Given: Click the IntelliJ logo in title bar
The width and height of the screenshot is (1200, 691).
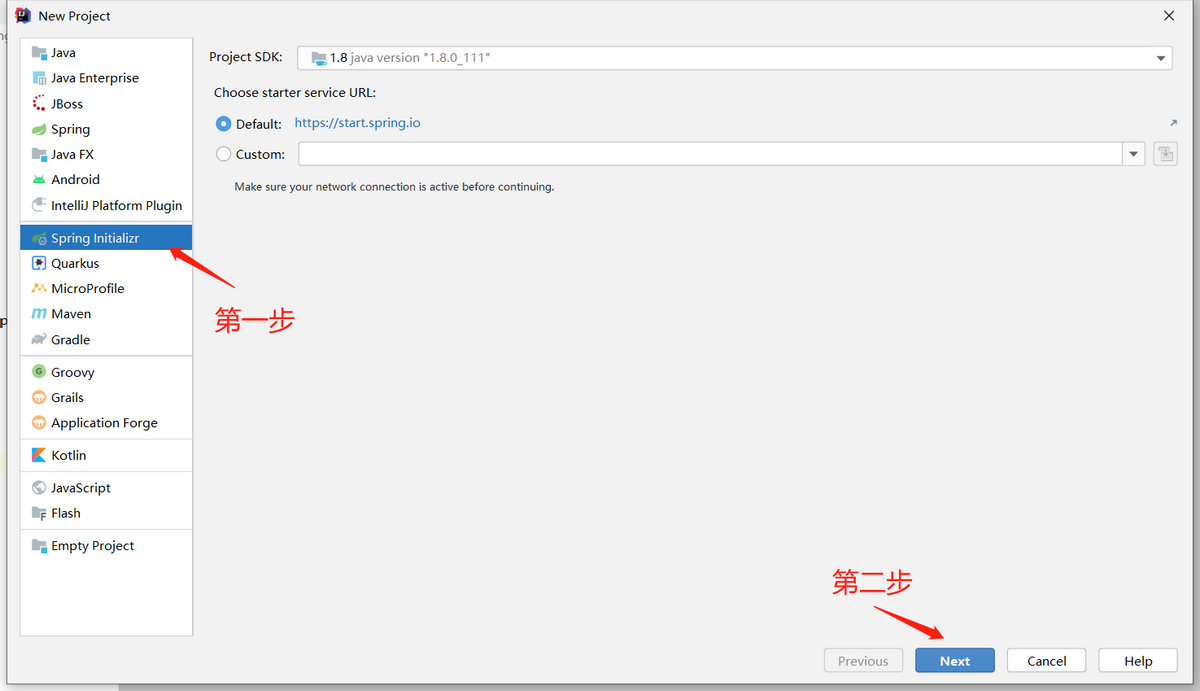Looking at the screenshot, I should pyautogui.click(x=23, y=15).
